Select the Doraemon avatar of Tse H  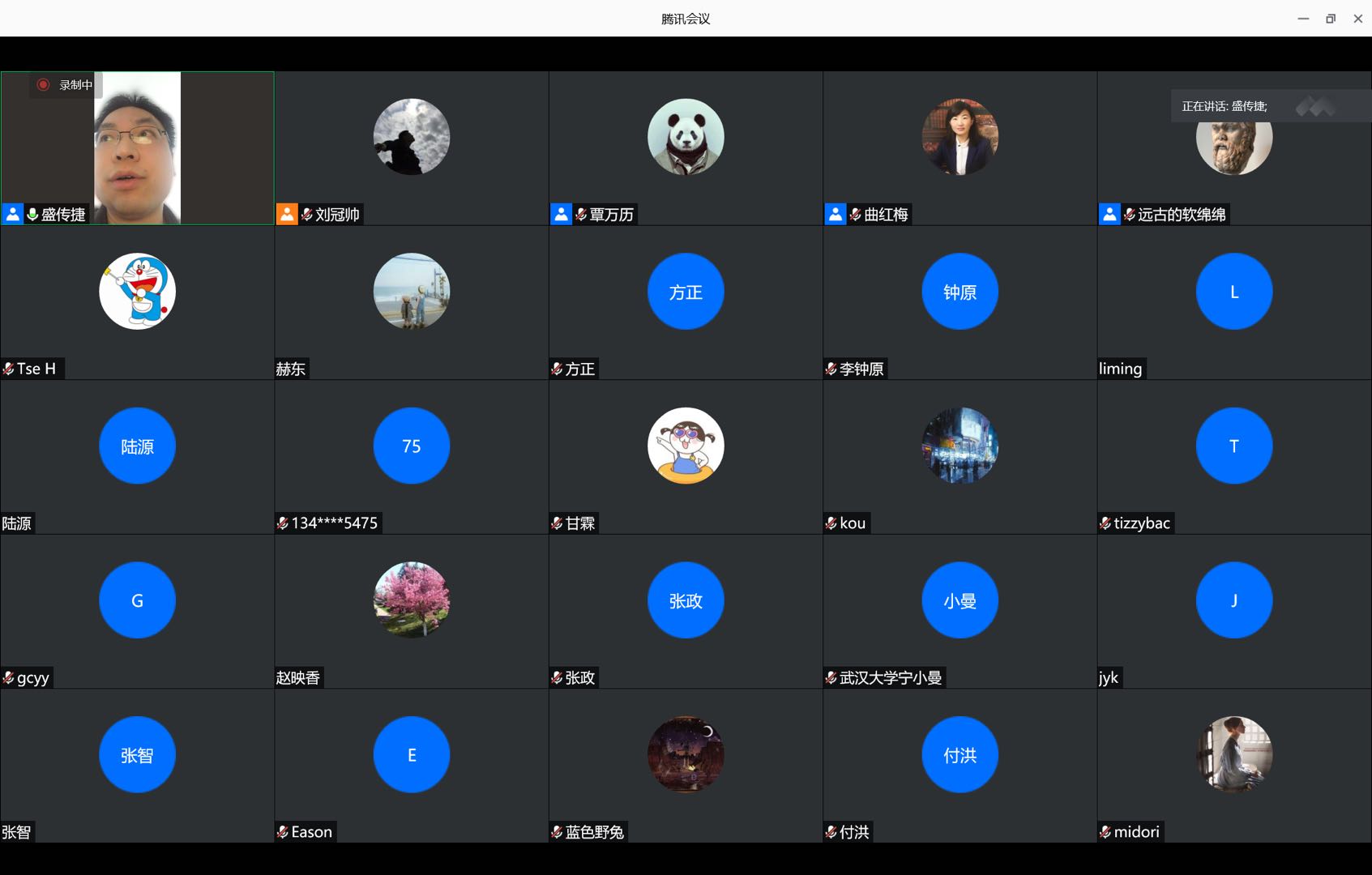click(137, 292)
